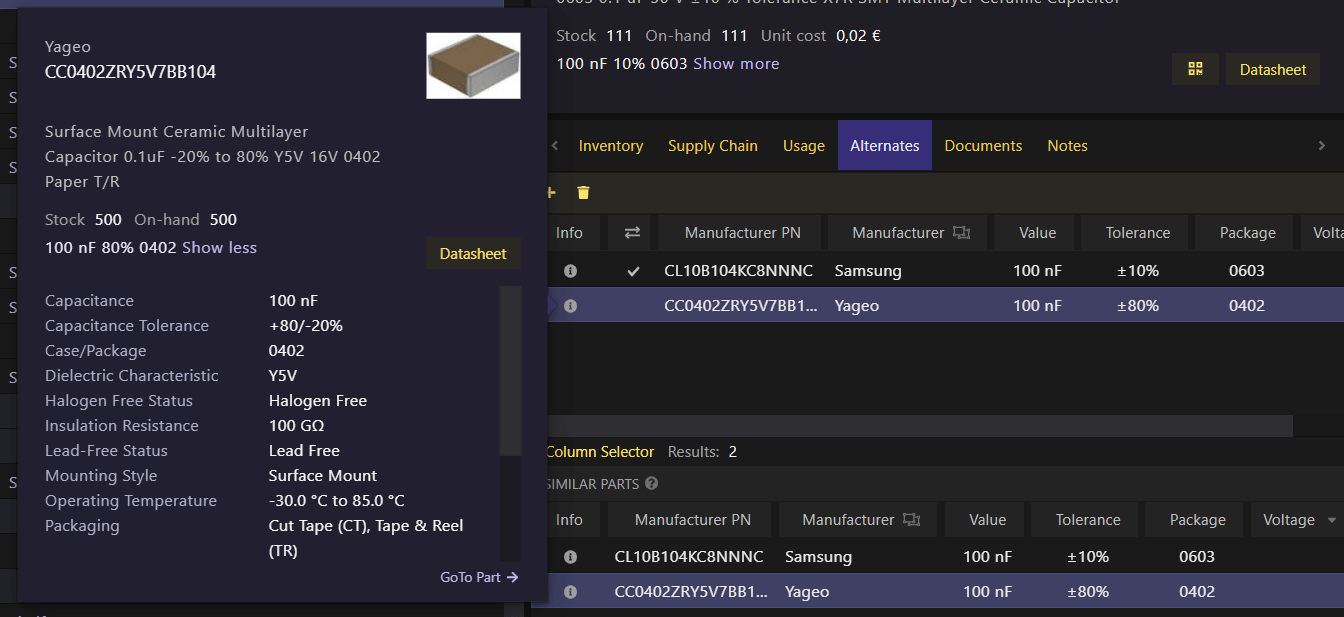Expand details with Show more link
The image size is (1344, 617).
tap(736, 64)
